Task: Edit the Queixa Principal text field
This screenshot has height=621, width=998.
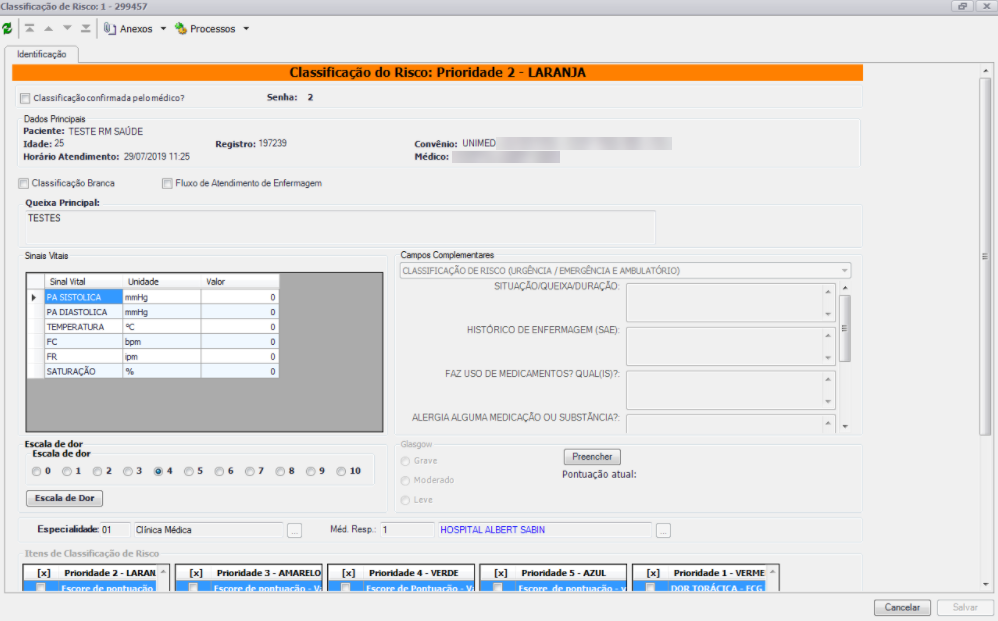Action: pyautogui.click(x=340, y=227)
